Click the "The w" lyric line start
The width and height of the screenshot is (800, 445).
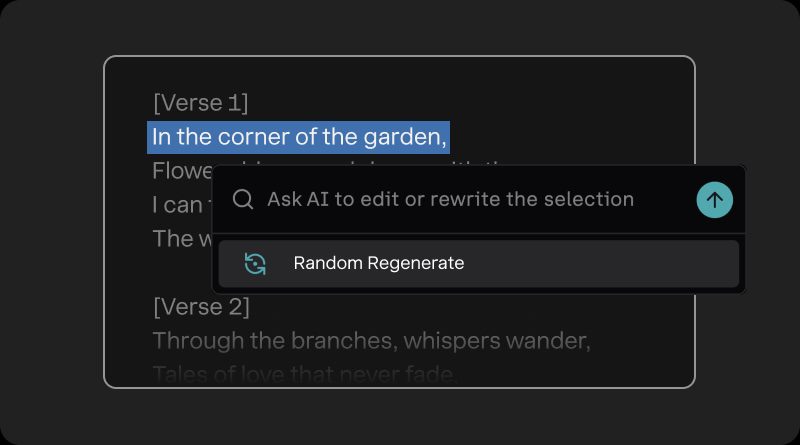coord(178,239)
